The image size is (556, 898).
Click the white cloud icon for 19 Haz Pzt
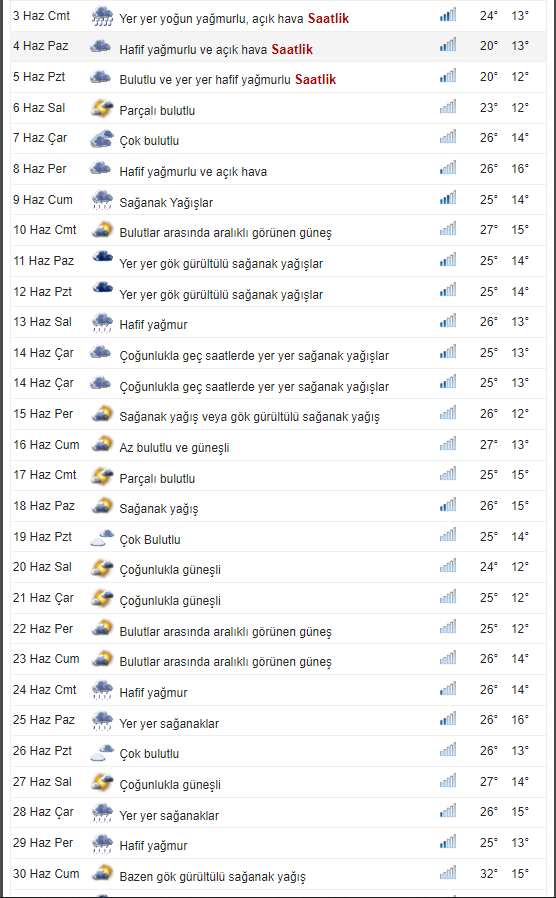102,538
